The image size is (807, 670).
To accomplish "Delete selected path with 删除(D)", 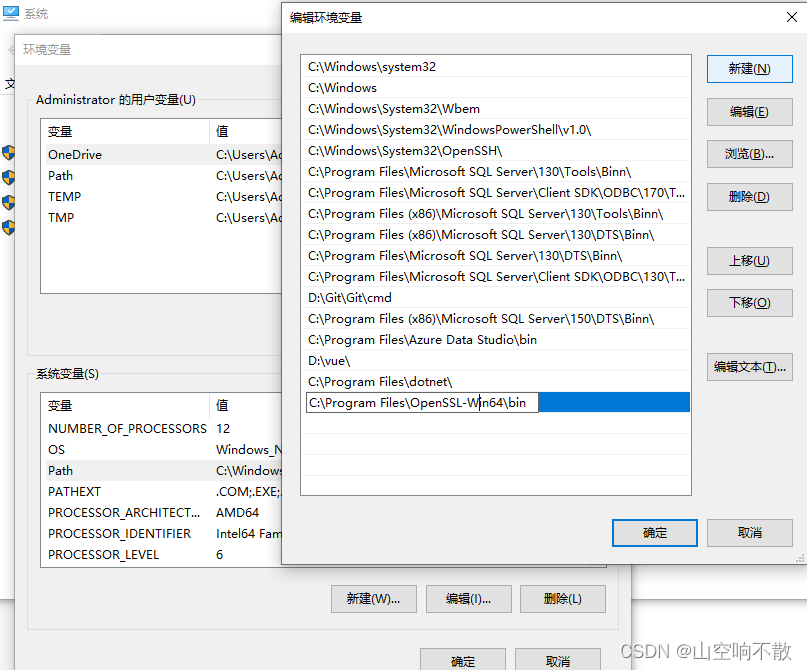I will [x=749, y=197].
